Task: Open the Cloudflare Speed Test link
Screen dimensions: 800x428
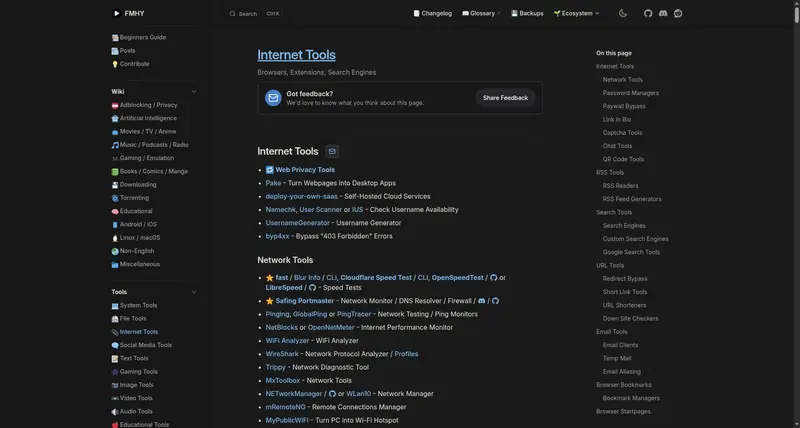Action: (x=376, y=278)
